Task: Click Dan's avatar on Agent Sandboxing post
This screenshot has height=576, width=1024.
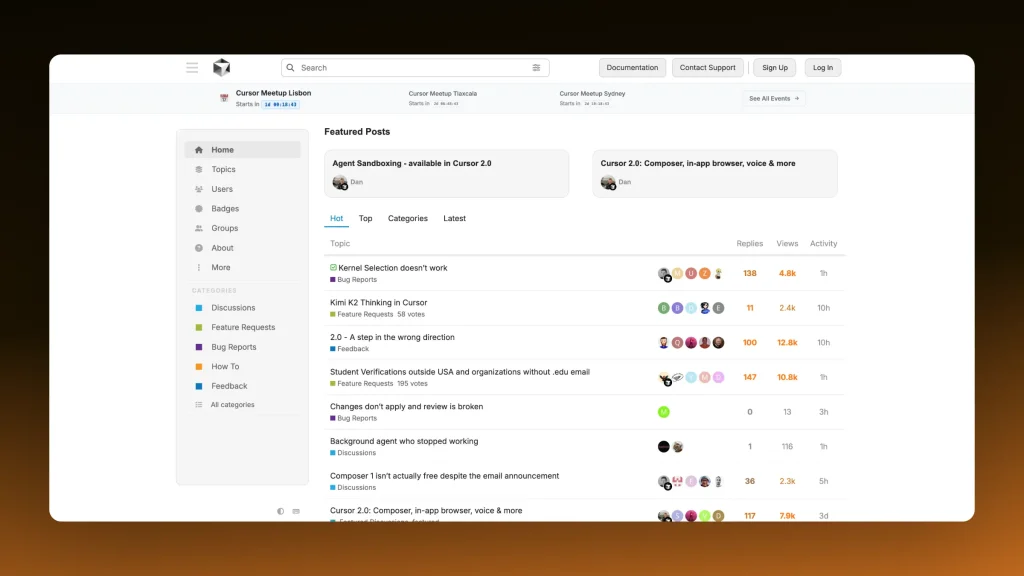Action: (340, 182)
